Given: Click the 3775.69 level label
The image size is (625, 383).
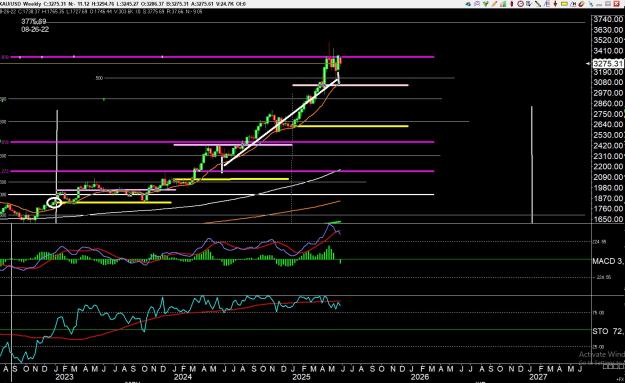Looking at the screenshot, I should pos(34,22).
